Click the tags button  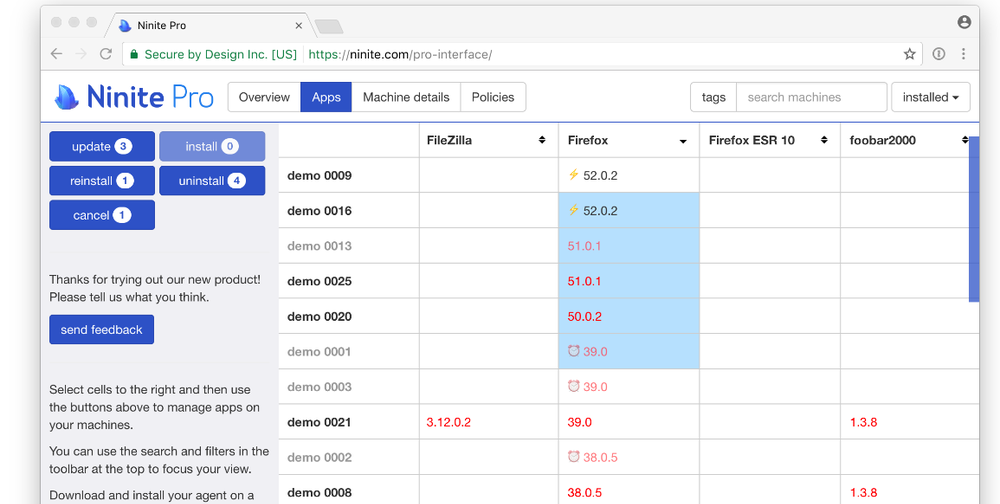[x=713, y=97]
